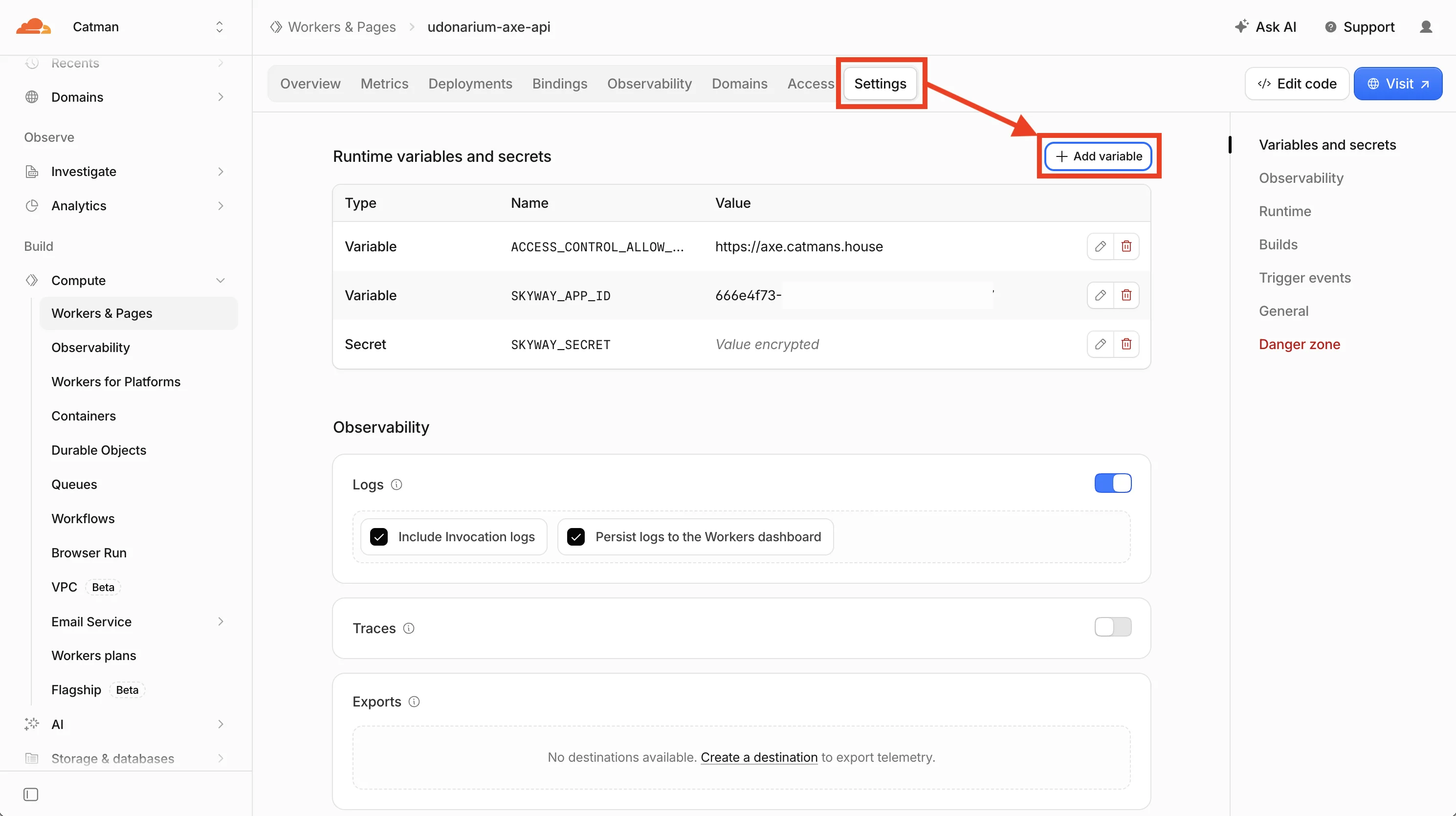Expand the Domains sidebar chevron
The image size is (1456, 816).
(x=221, y=97)
